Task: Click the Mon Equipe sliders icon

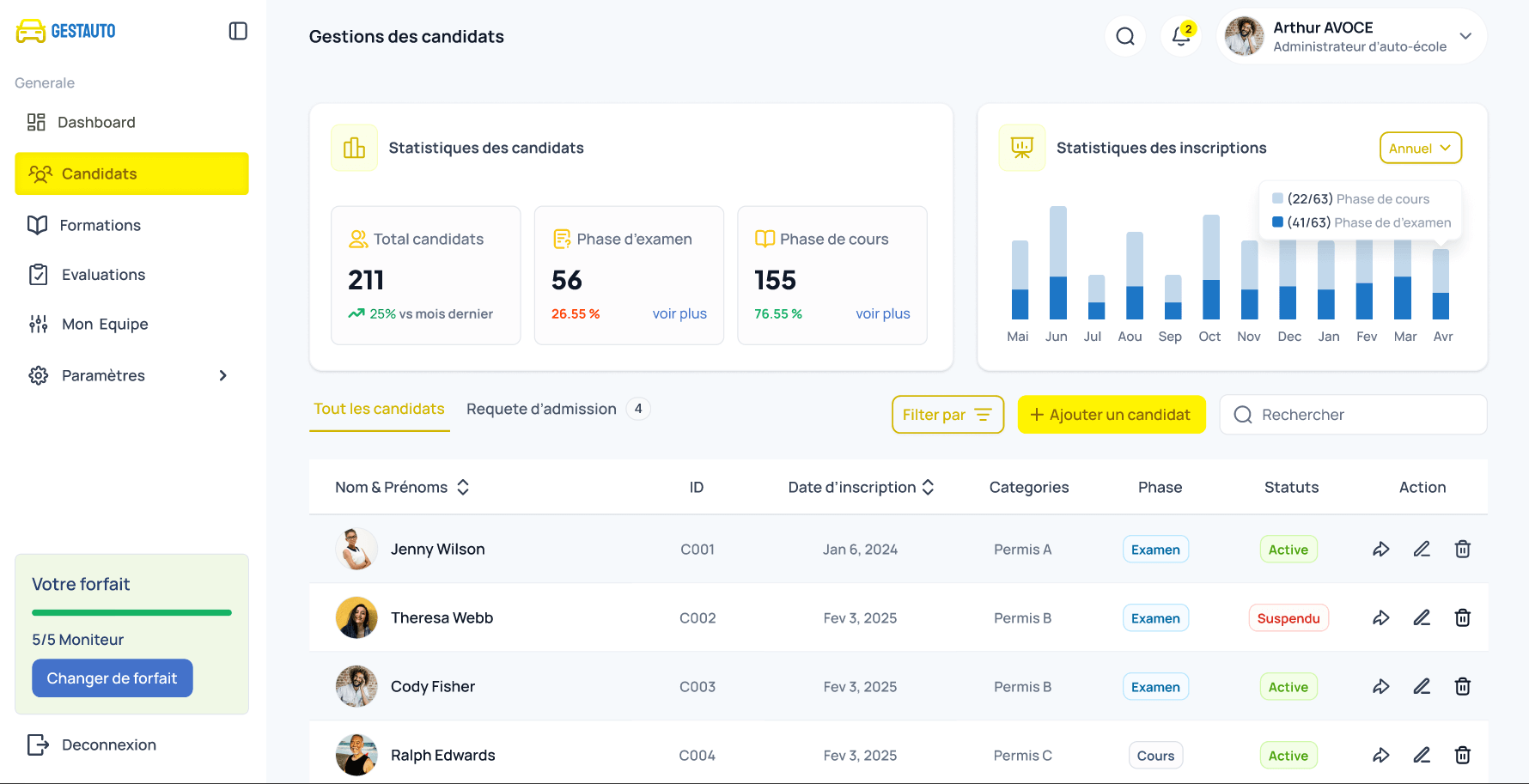Action: coord(38,324)
